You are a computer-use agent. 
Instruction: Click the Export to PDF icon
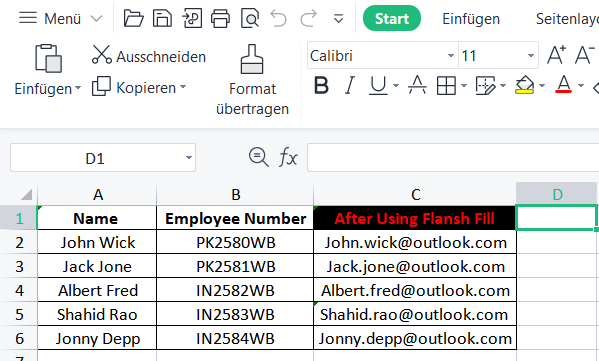tap(192, 18)
